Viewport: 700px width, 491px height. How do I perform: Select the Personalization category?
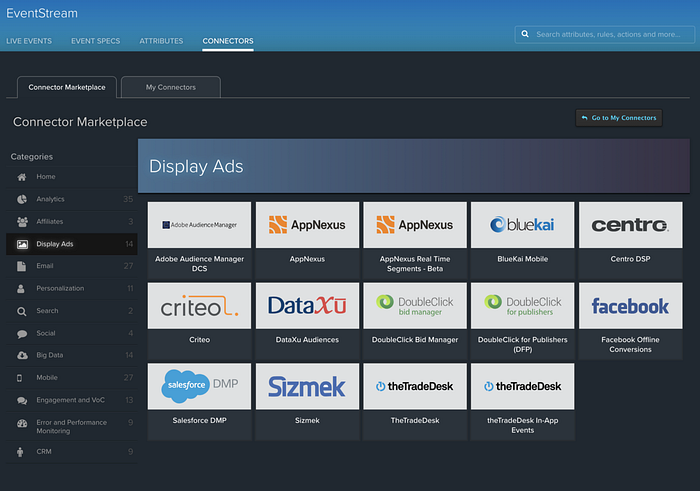coord(71,288)
